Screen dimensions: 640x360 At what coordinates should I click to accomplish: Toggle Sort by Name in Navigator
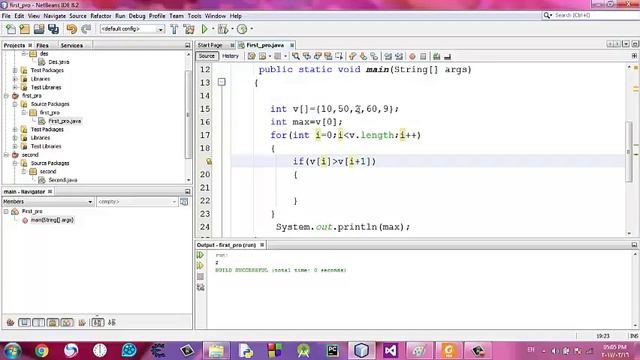tap(98, 322)
